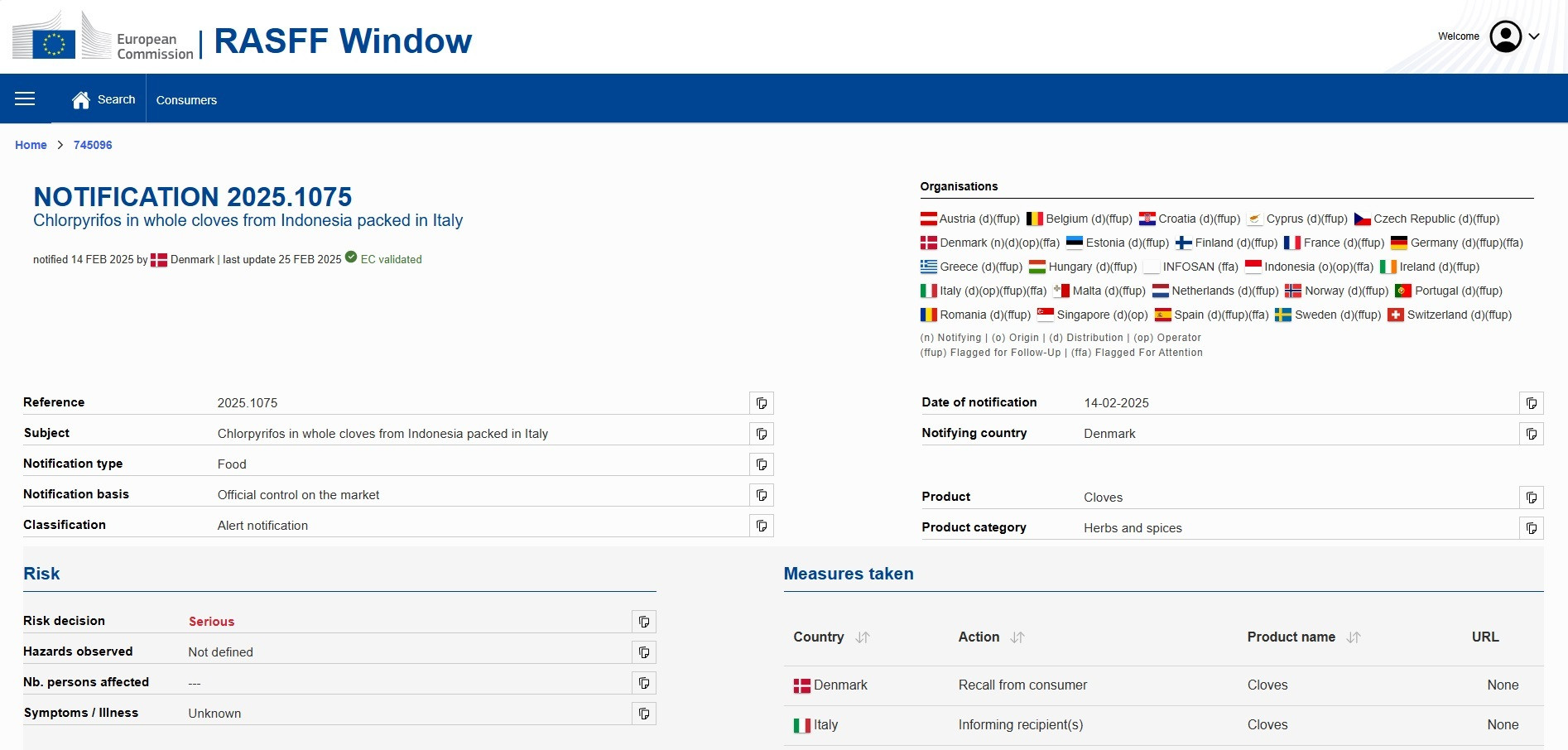Copy the Reference value 2025.1075

[x=762, y=403]
